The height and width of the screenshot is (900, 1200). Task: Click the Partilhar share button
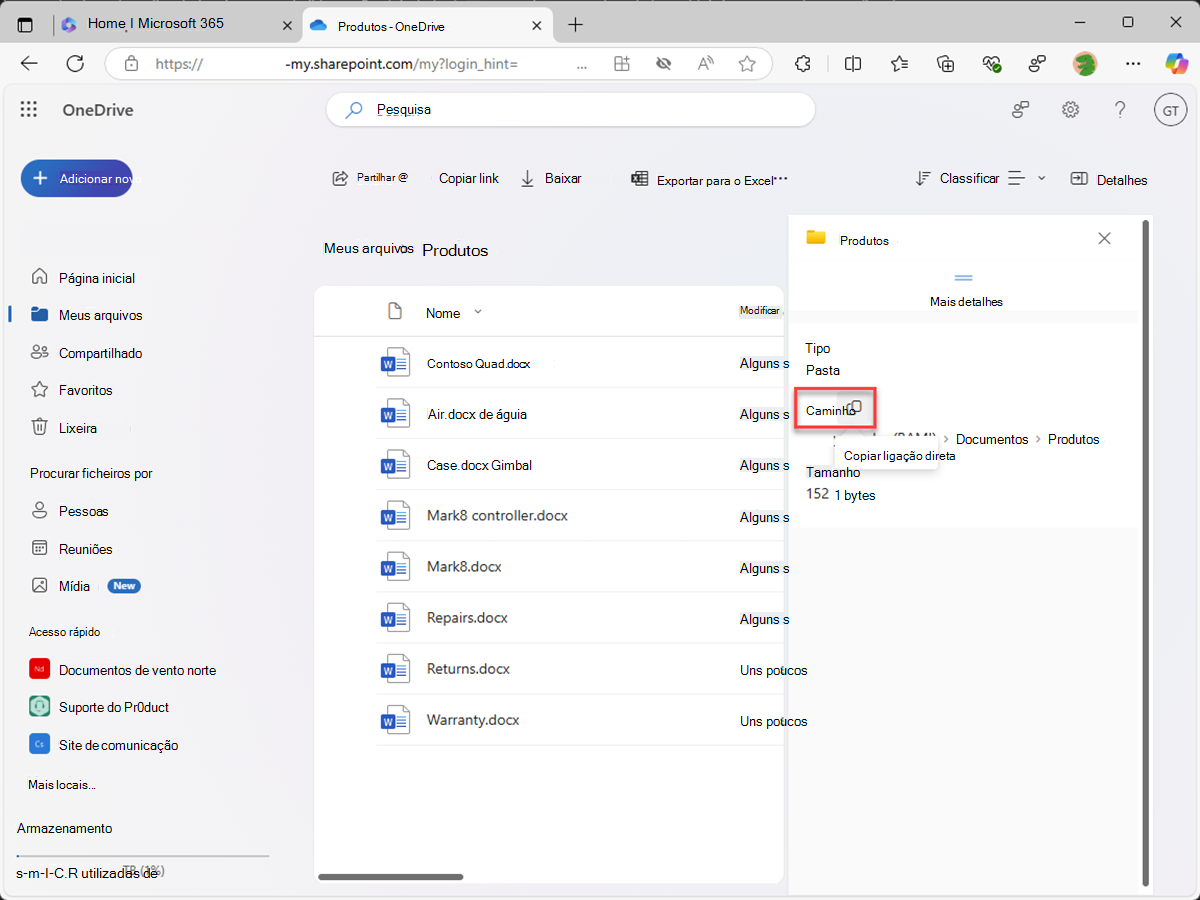click(371, 178)
